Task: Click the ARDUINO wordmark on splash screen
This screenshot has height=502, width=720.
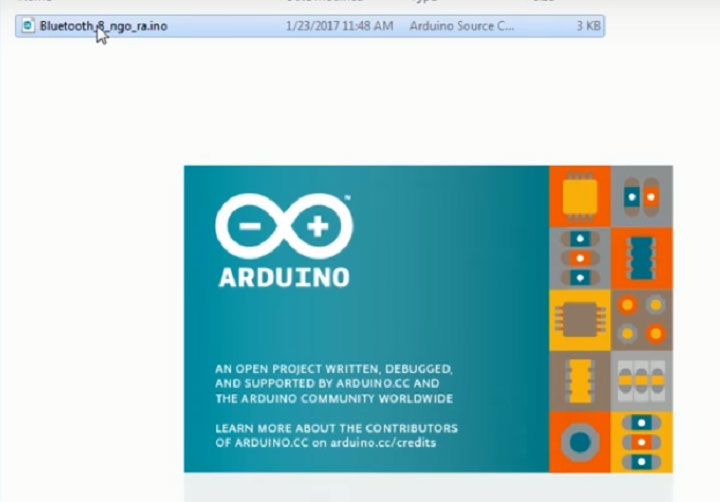Action: pyautogui.click(x=284, y=278)
